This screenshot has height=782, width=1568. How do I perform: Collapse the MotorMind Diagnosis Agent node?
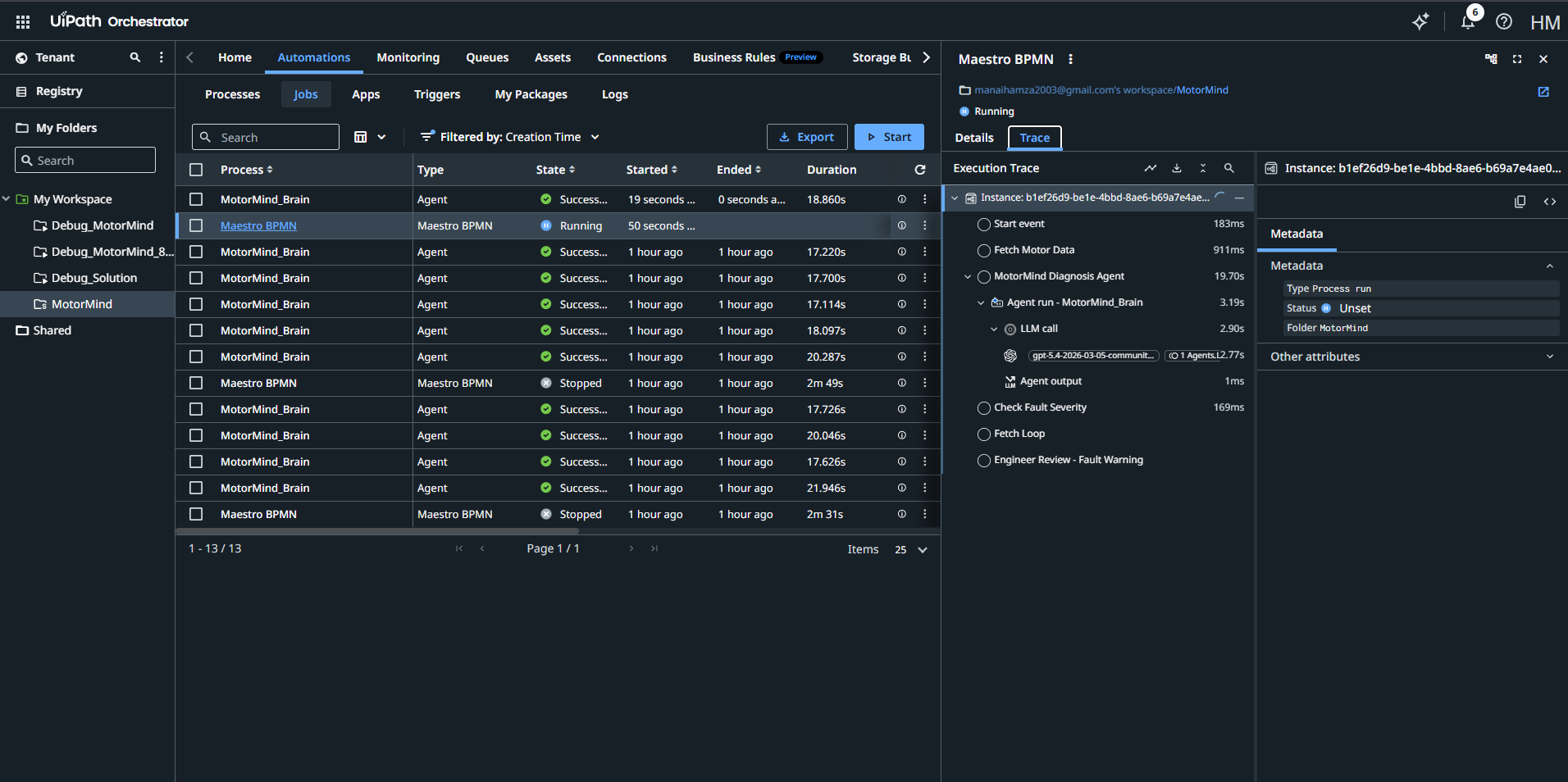[x=968, y=276]
